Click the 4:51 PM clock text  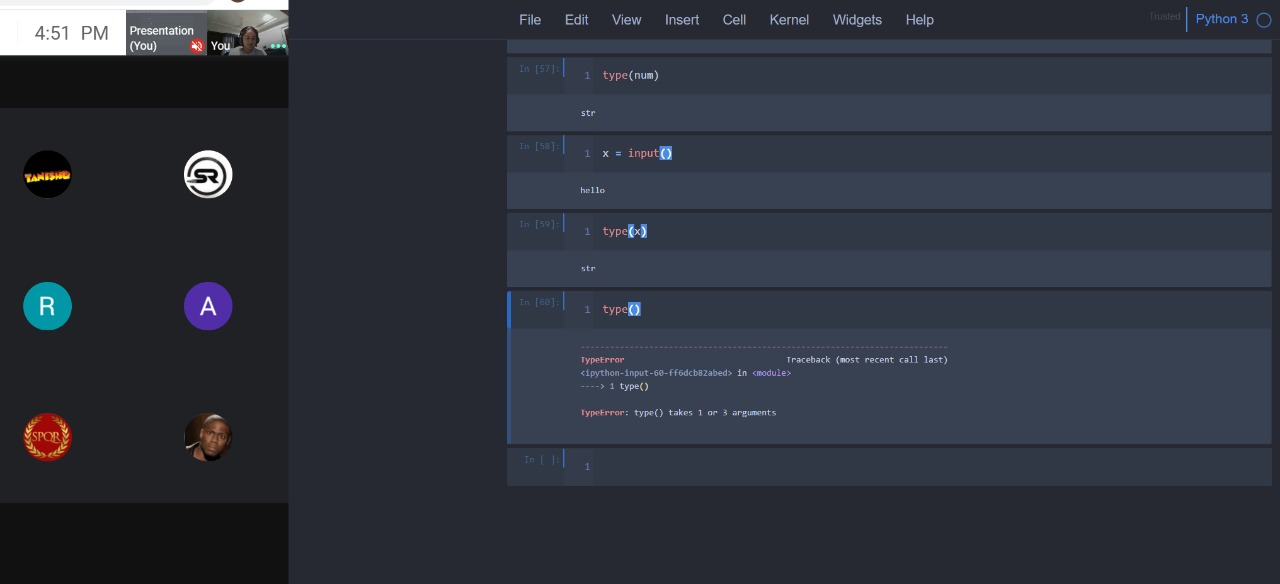click(x=71, y=33)
